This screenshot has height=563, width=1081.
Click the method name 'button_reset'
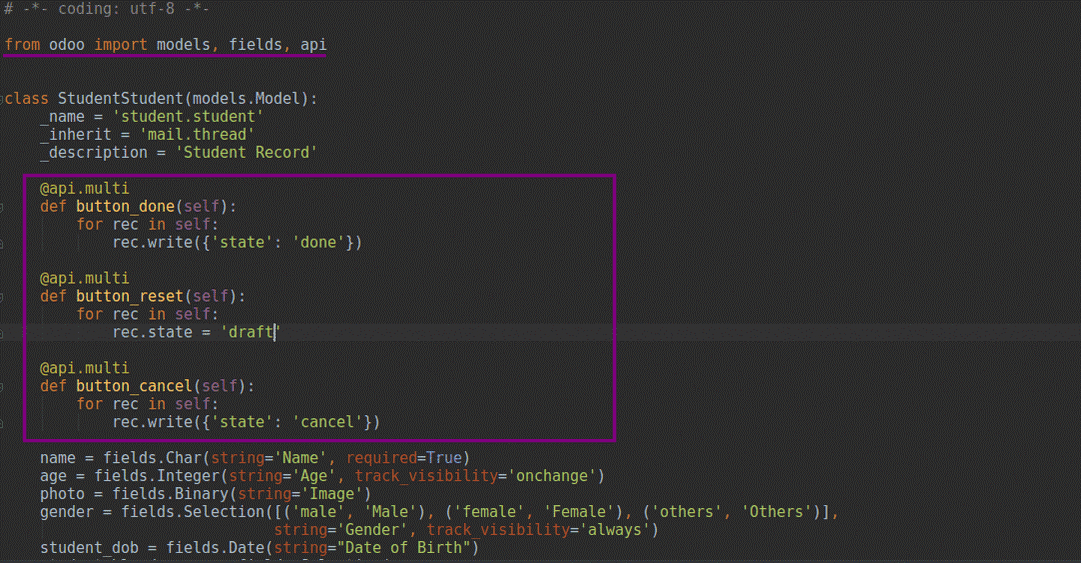(130, 296)
